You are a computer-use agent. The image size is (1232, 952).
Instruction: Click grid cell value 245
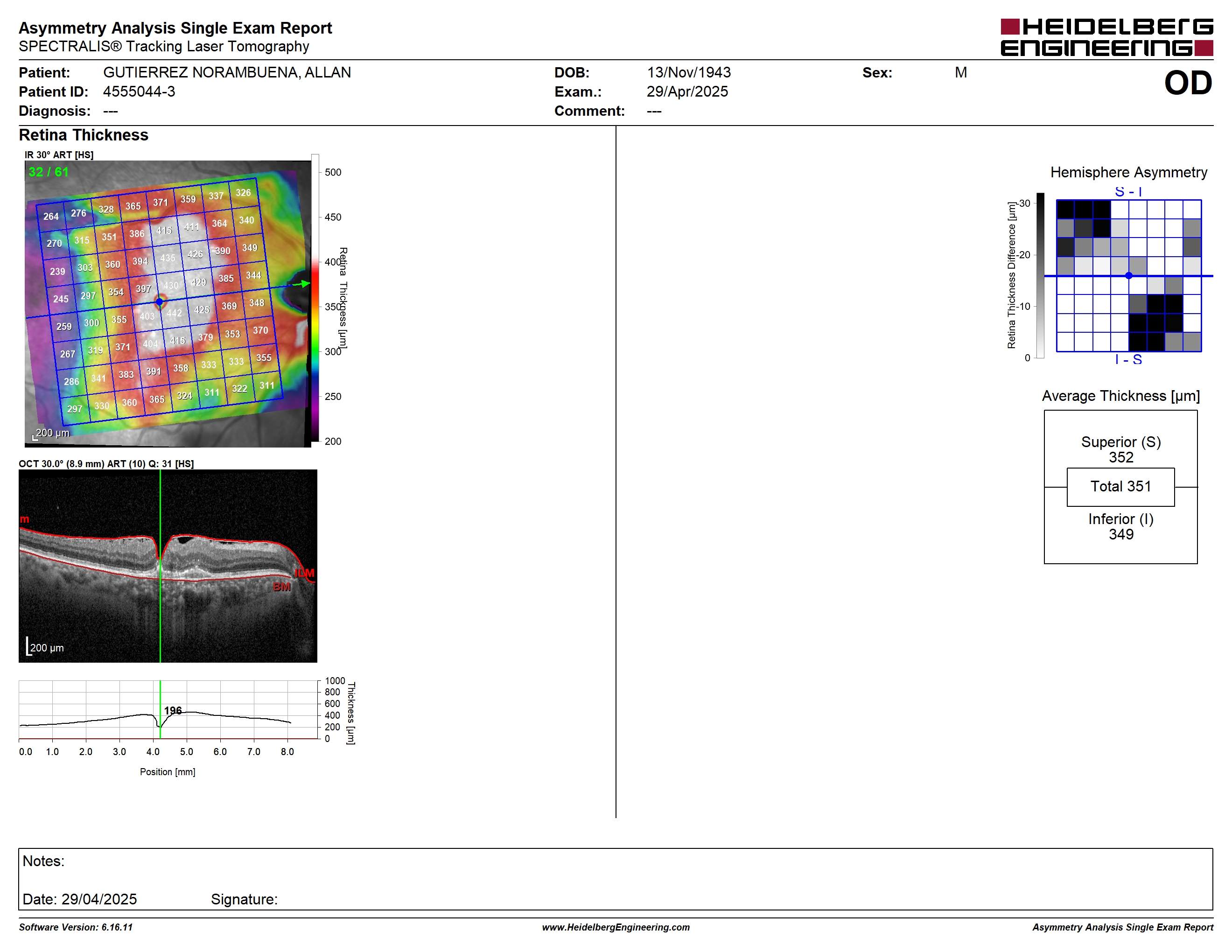click(61, 299)
